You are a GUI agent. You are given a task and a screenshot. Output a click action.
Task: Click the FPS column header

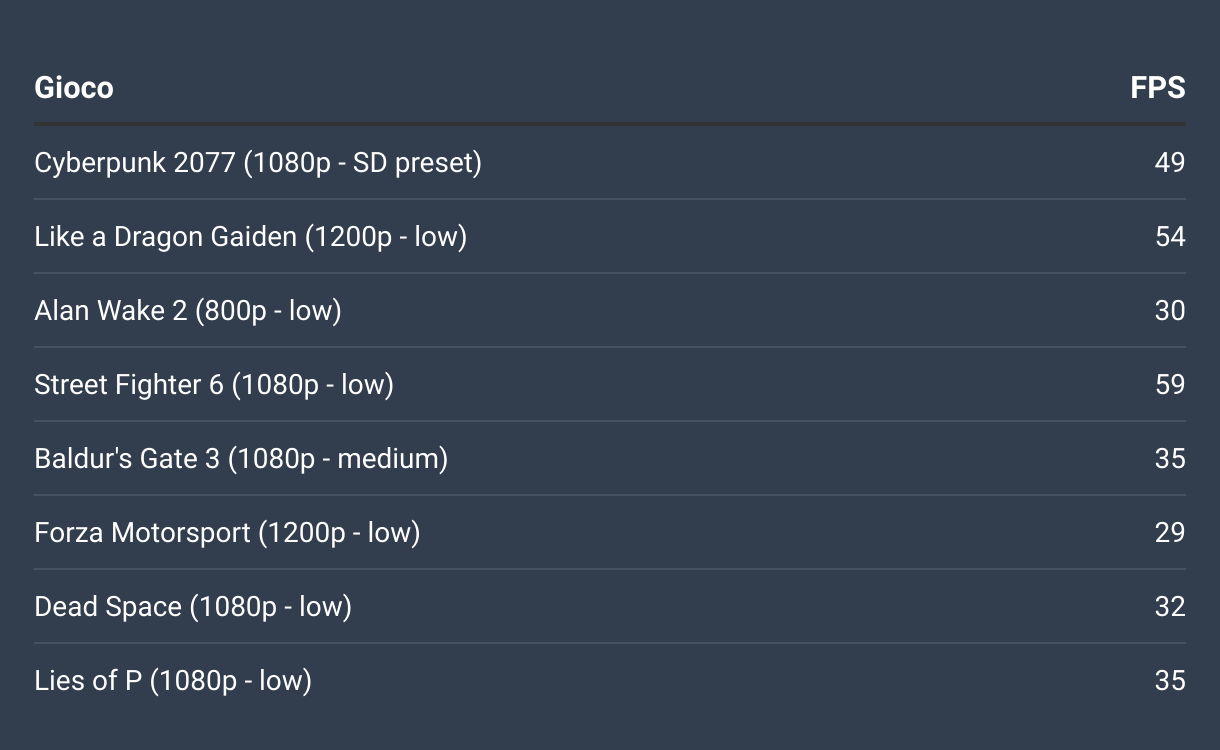[1158, 88]
